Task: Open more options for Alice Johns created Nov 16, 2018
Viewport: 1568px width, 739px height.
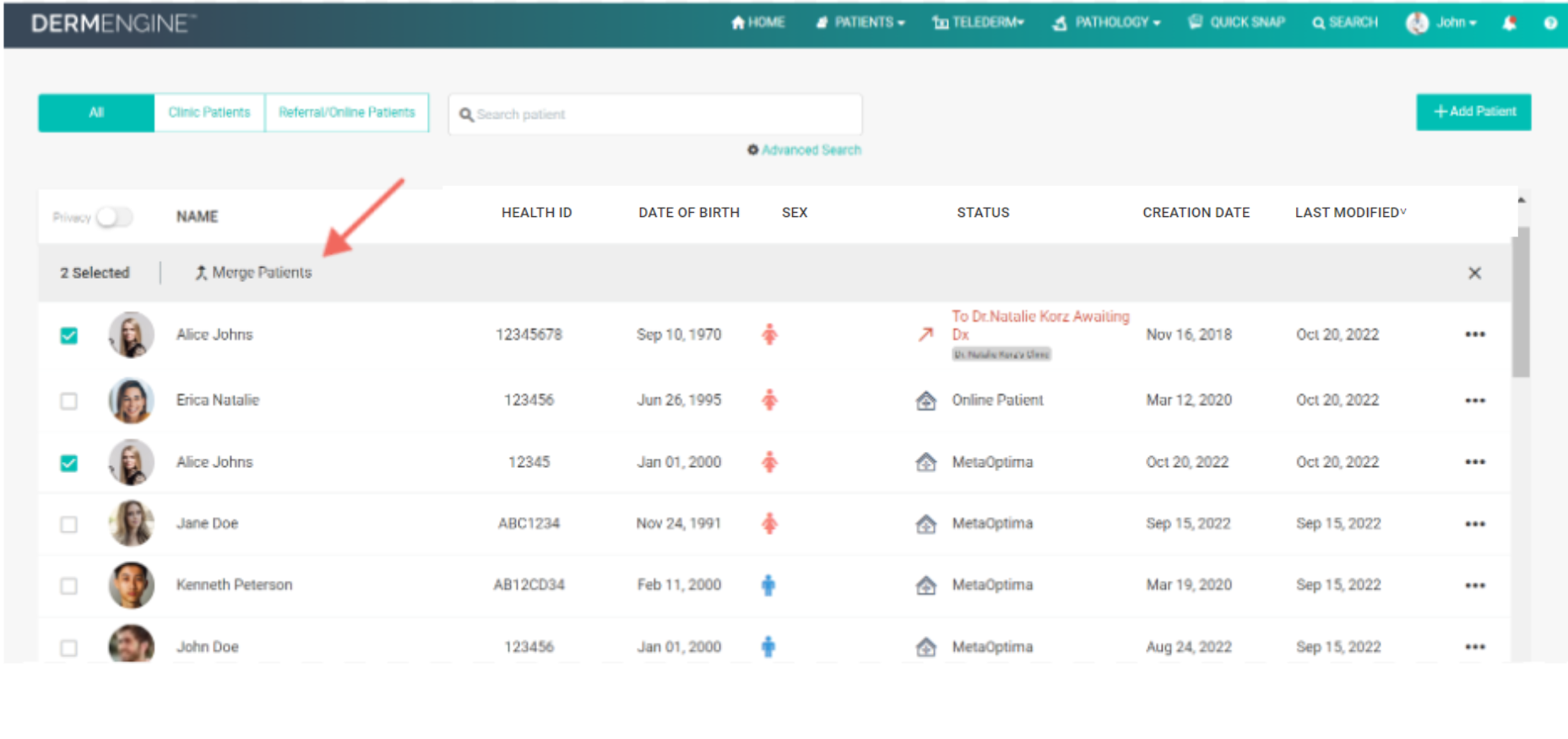Action: (1475, 334)
